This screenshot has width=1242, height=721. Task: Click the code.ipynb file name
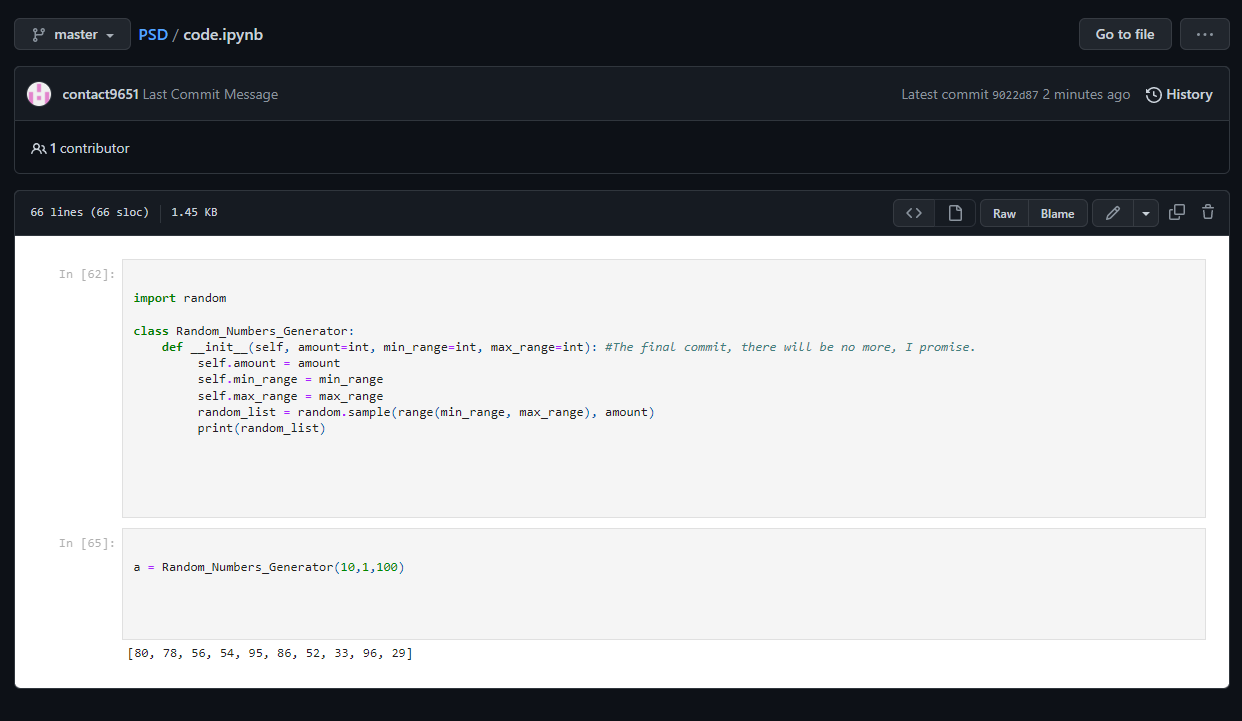(x=223, y=34)
